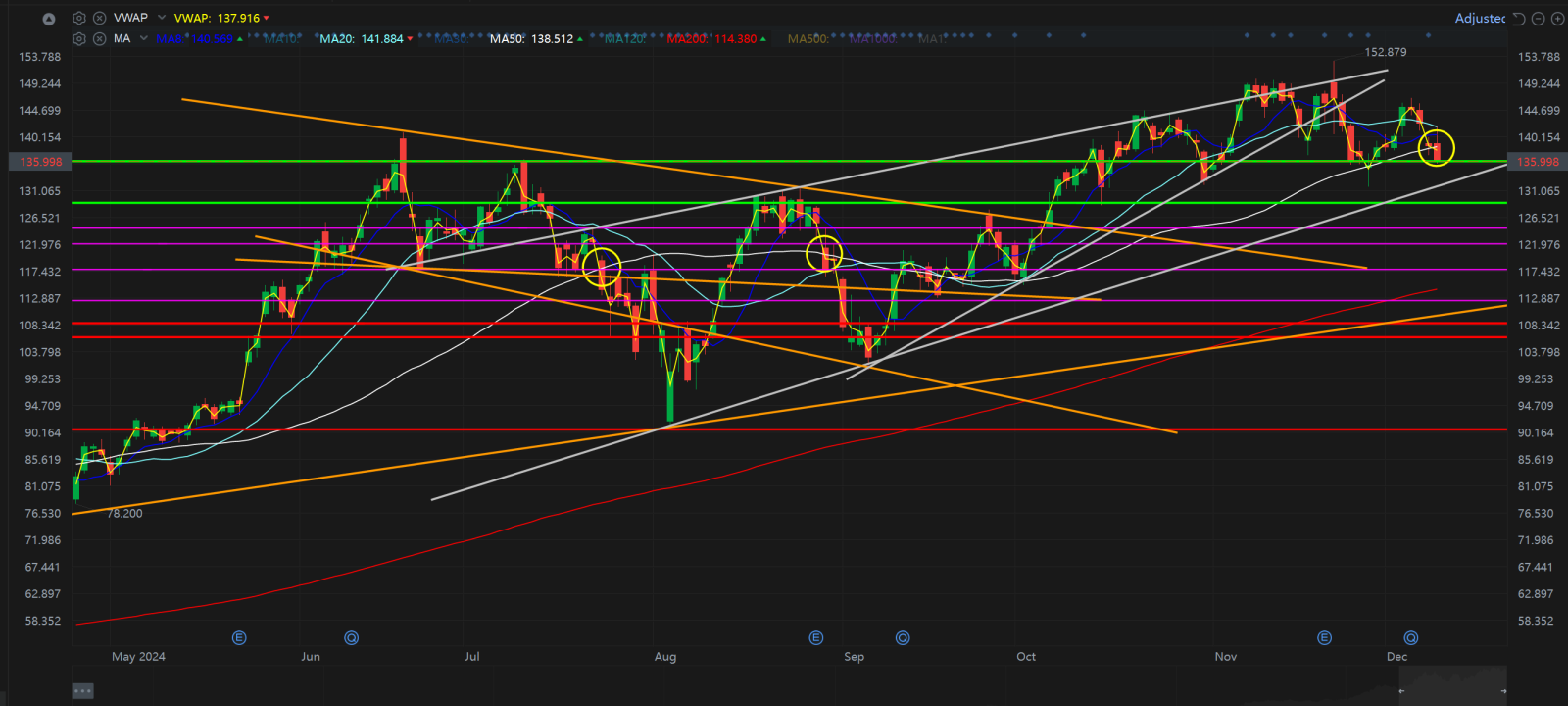Collapse the indicator legend with the up-arrow icon
This screenshot has height=706, width=1568.
coord(49,19)
